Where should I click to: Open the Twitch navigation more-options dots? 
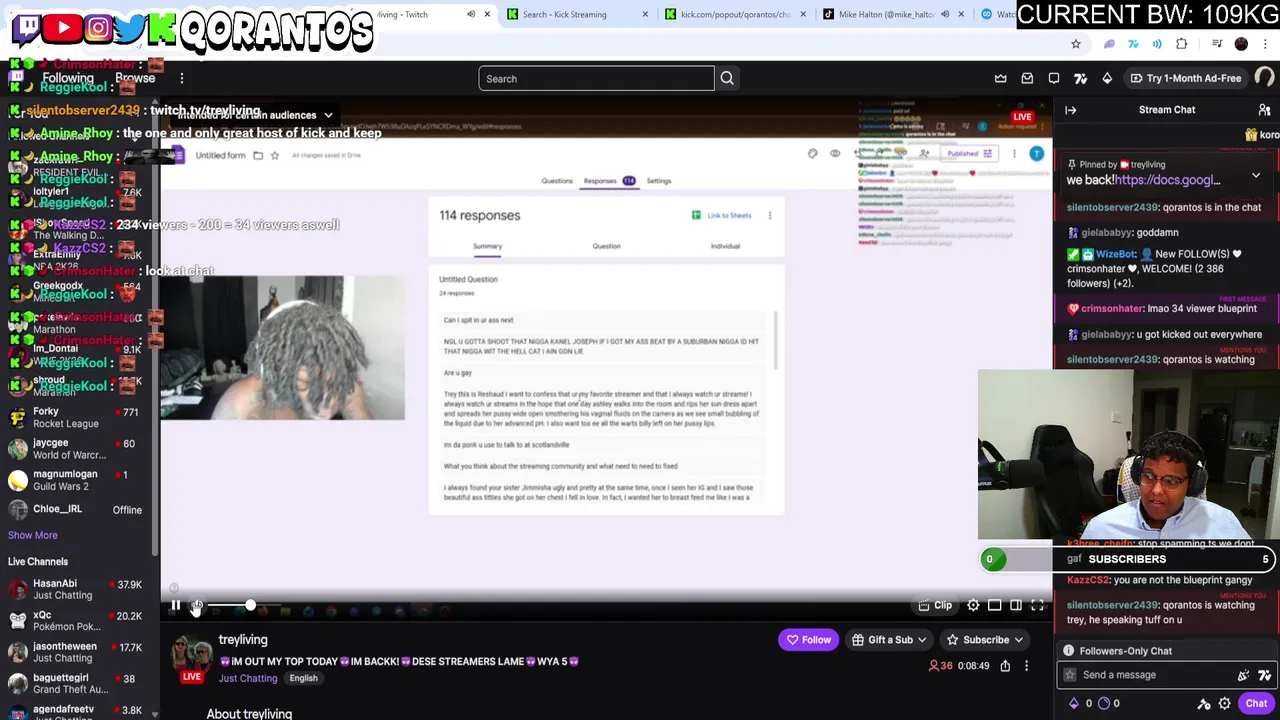coord(182,78)
